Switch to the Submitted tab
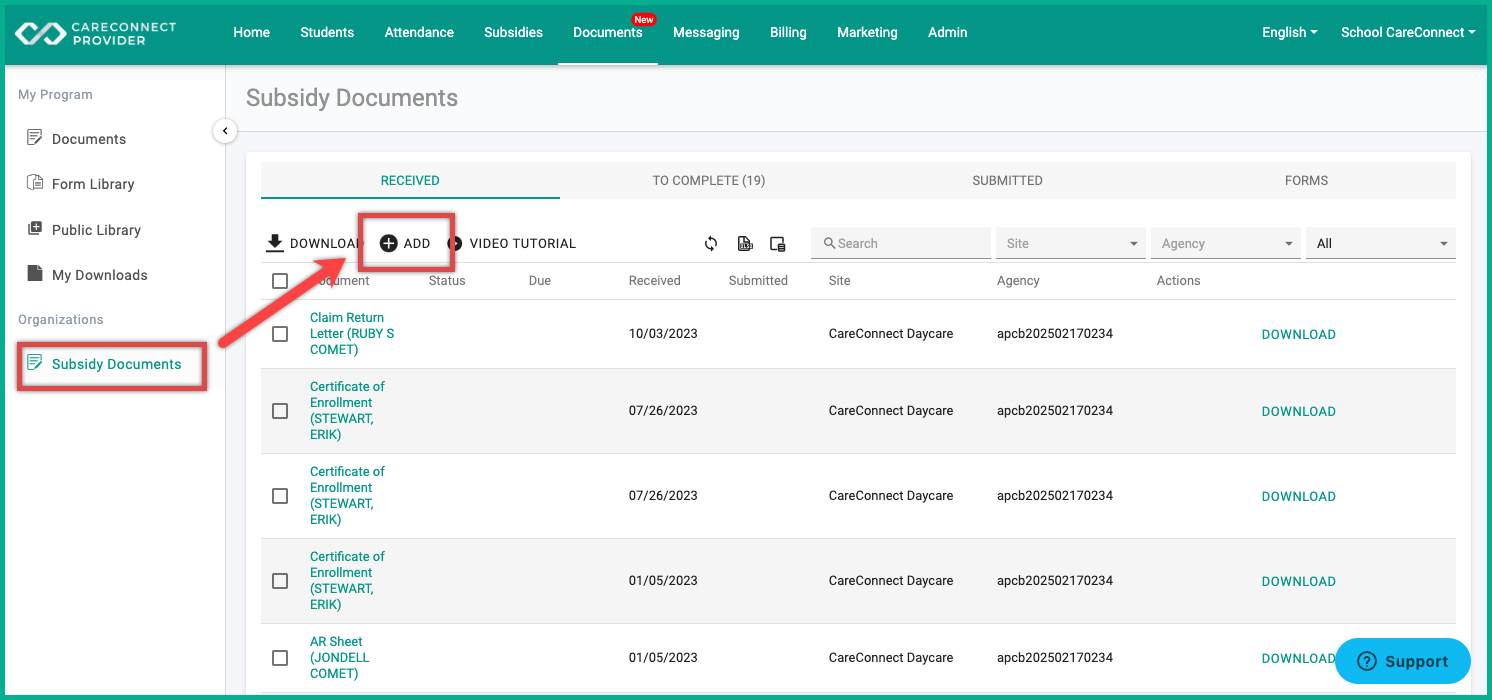Screen dimensions: 1492x700 pyautogui.click(x=1007, y=181)
